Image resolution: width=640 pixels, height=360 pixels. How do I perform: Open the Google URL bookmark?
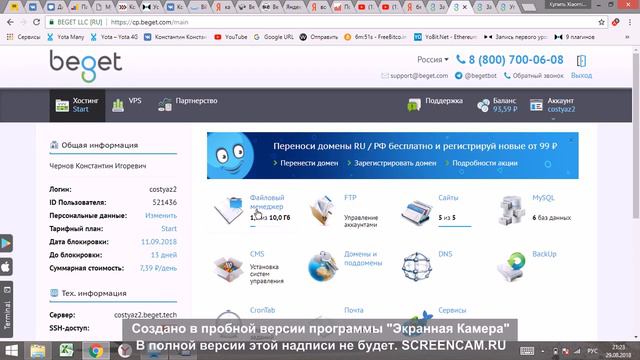click(273, 37)
